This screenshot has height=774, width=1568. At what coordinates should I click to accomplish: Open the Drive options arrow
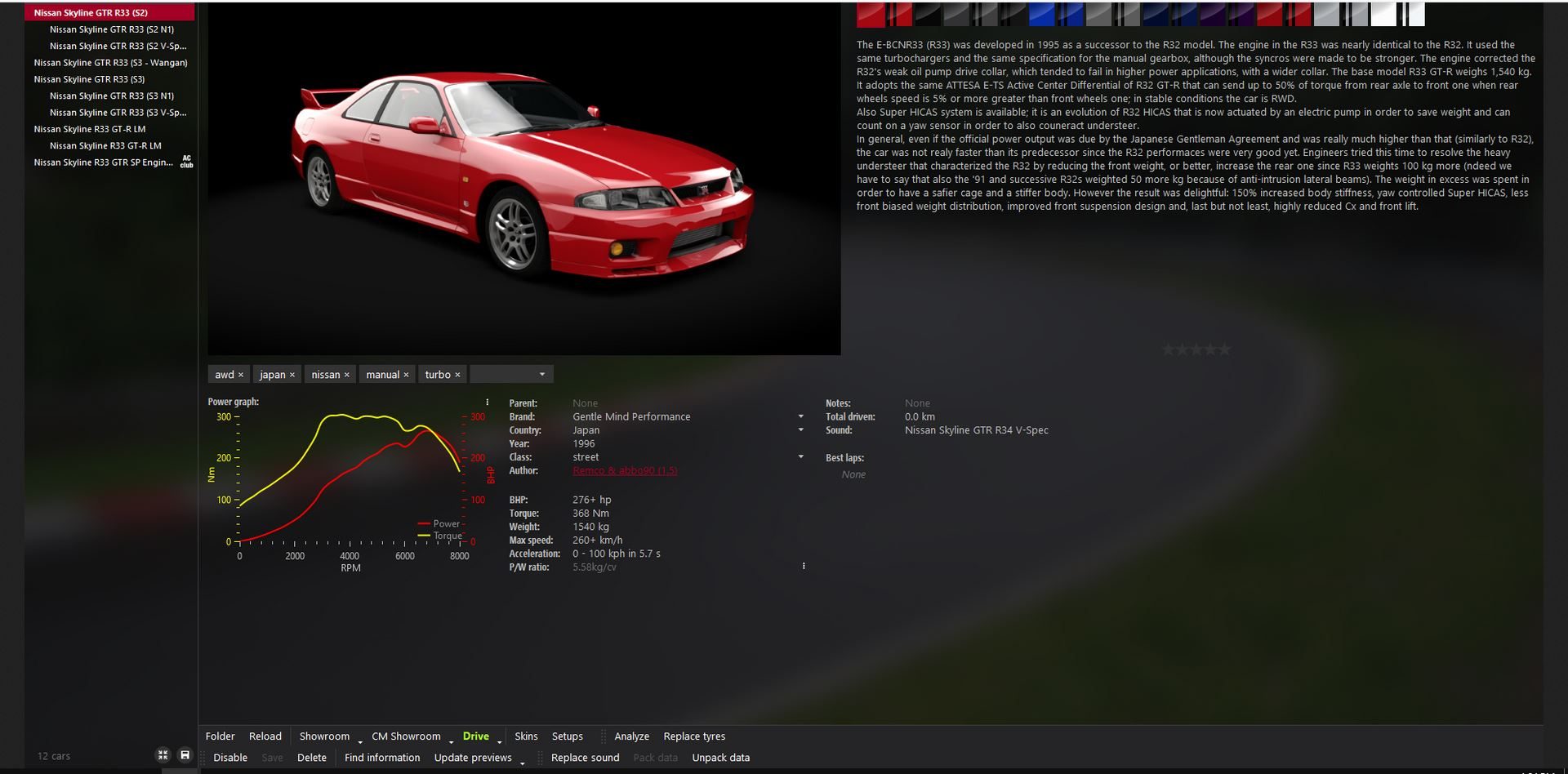pos(499,741)
